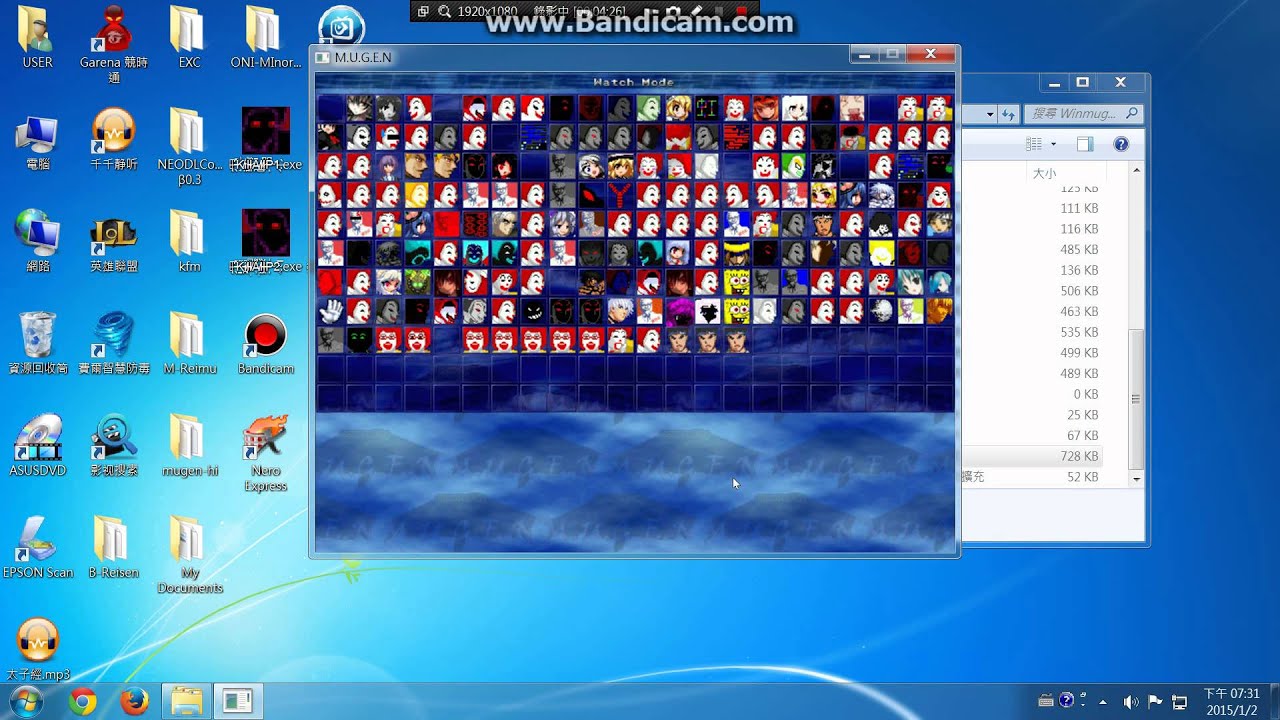Focus the 搜尋 Winmug search box
1280x720 pixels.
1082,114
